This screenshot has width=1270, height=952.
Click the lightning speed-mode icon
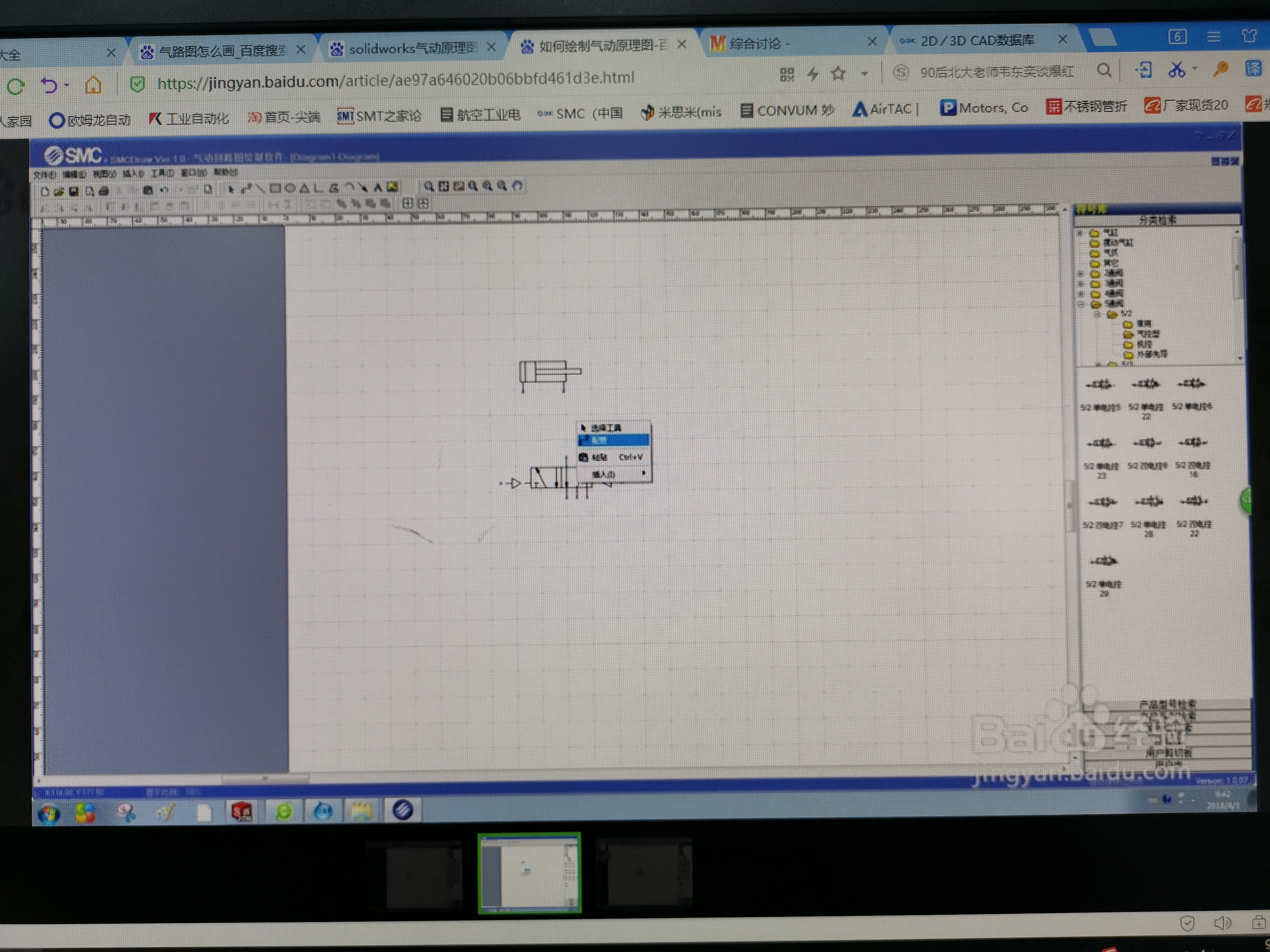(813, 73)
